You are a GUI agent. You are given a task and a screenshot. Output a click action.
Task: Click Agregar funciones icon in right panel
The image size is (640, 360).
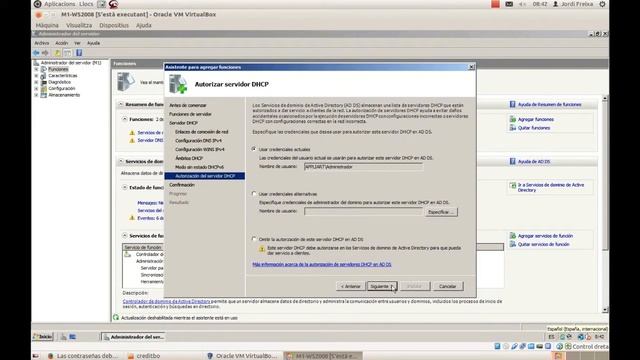513,119
